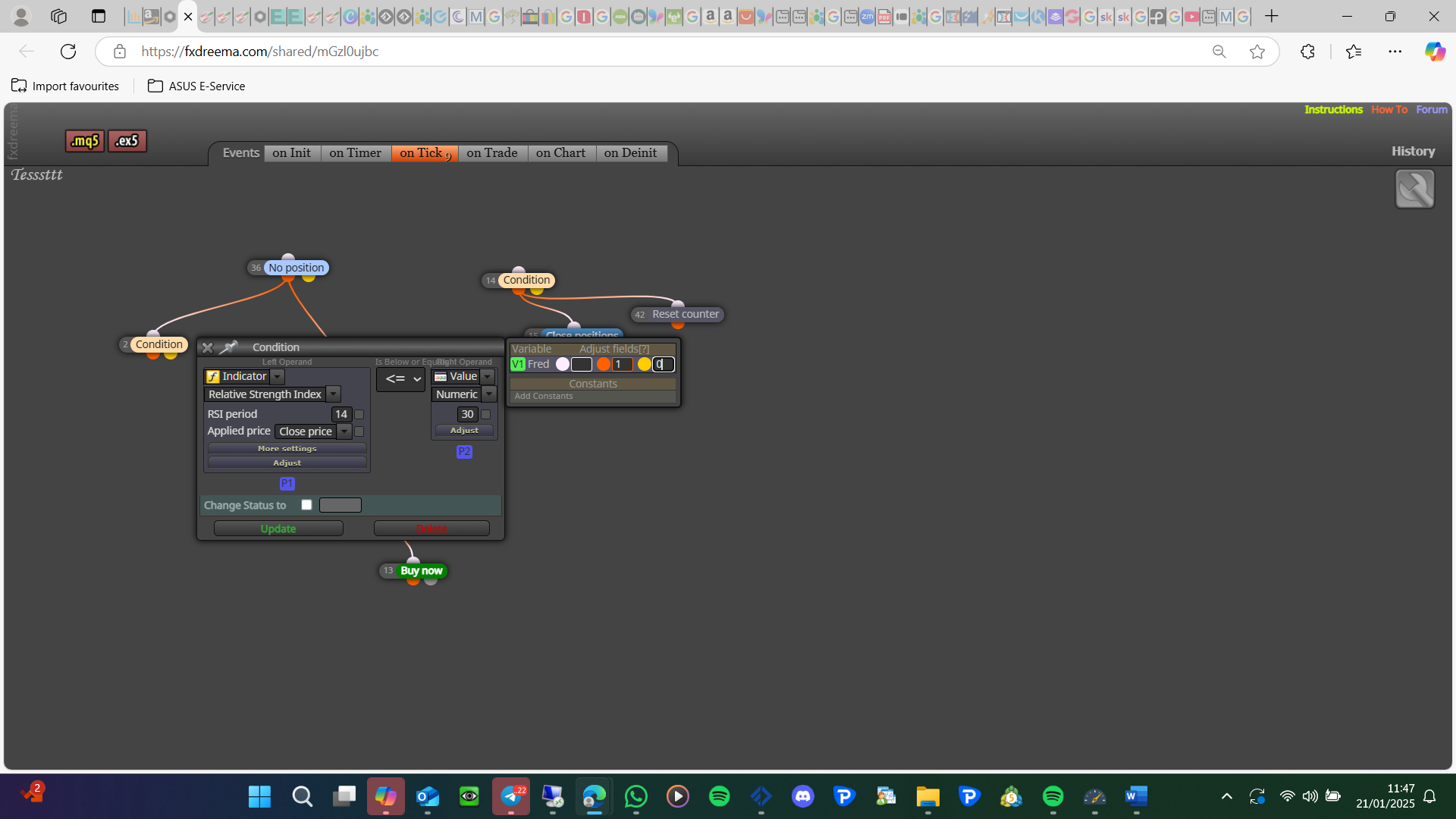Open the Numeric value type dropdown
Screen dimensions: 1456x819
click(x=489, y=394)
